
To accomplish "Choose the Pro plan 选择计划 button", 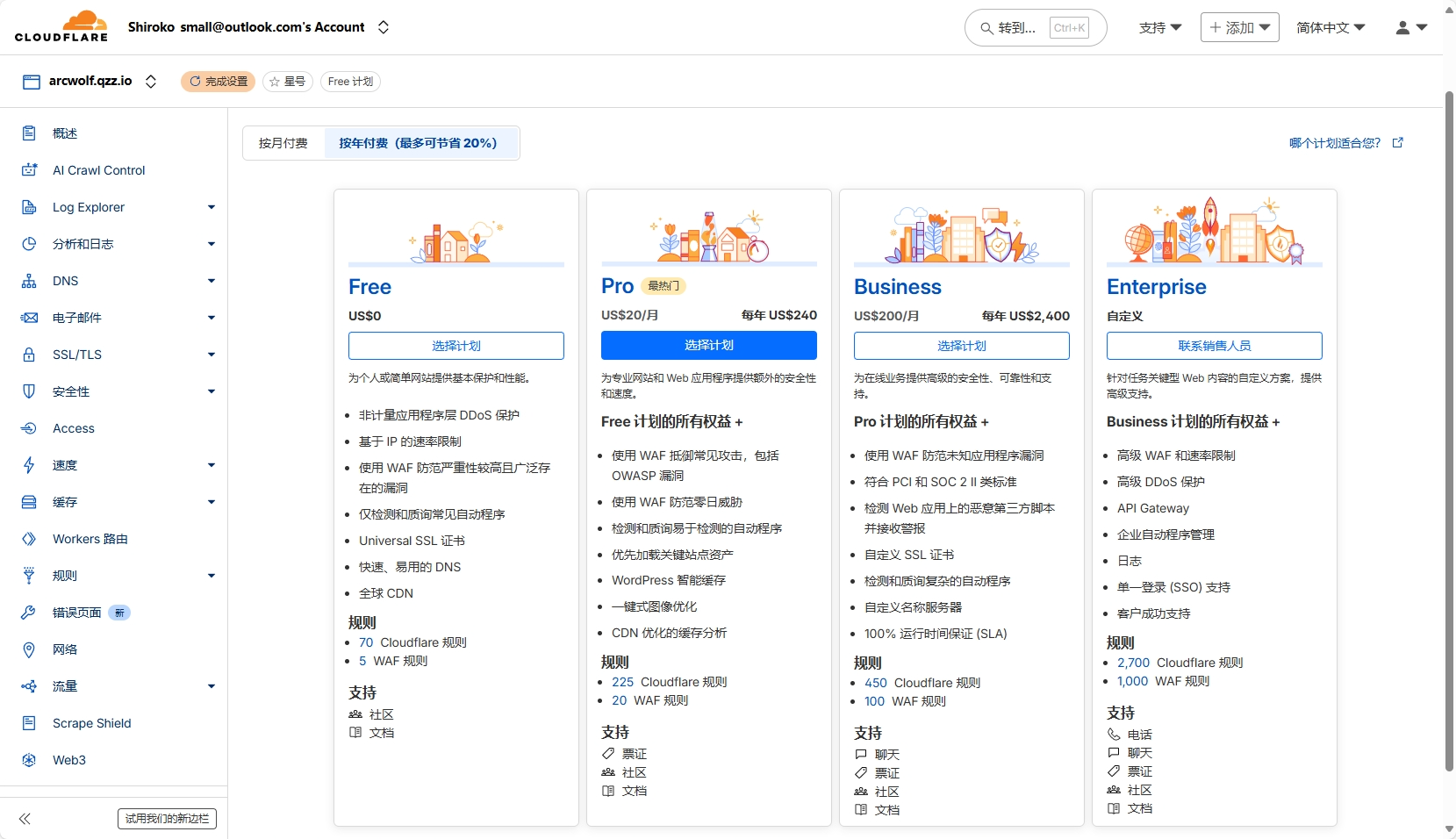I will [x=708, y=346].
